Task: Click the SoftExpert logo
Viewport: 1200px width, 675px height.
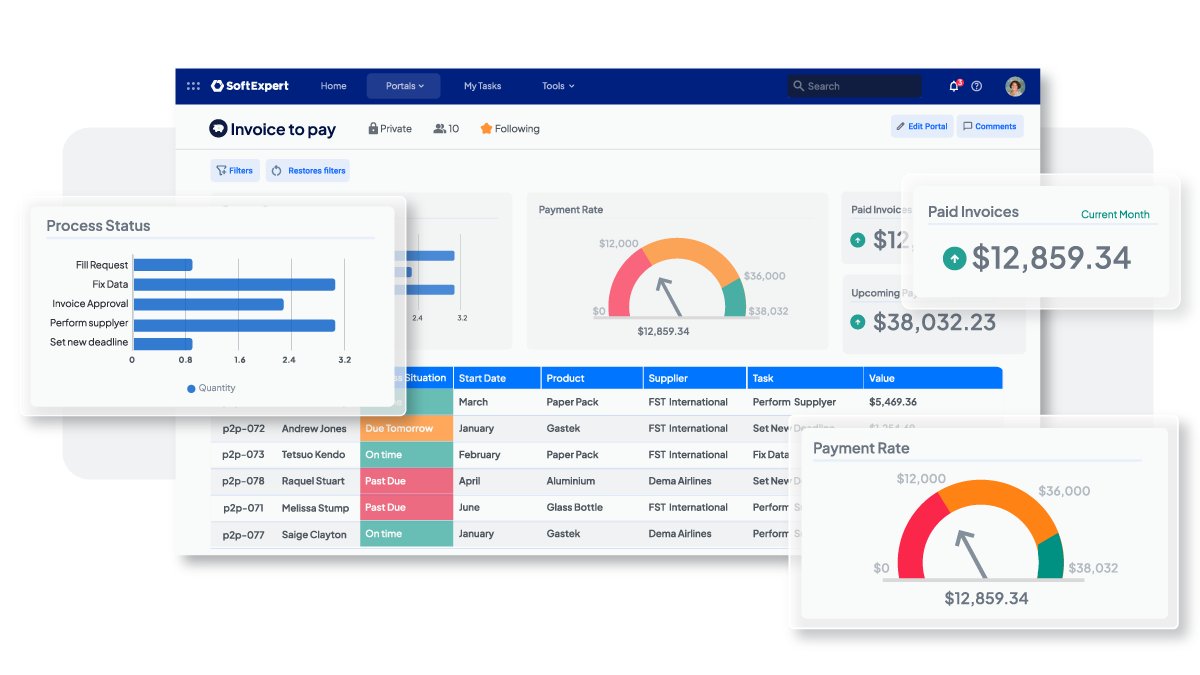Action: point(250,86)
